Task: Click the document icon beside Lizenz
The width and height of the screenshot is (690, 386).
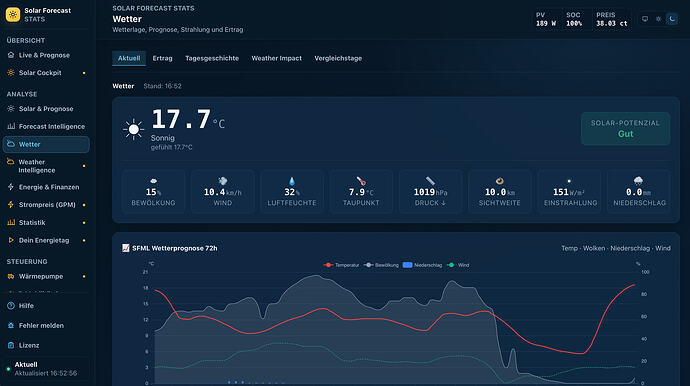Action: 11,346
